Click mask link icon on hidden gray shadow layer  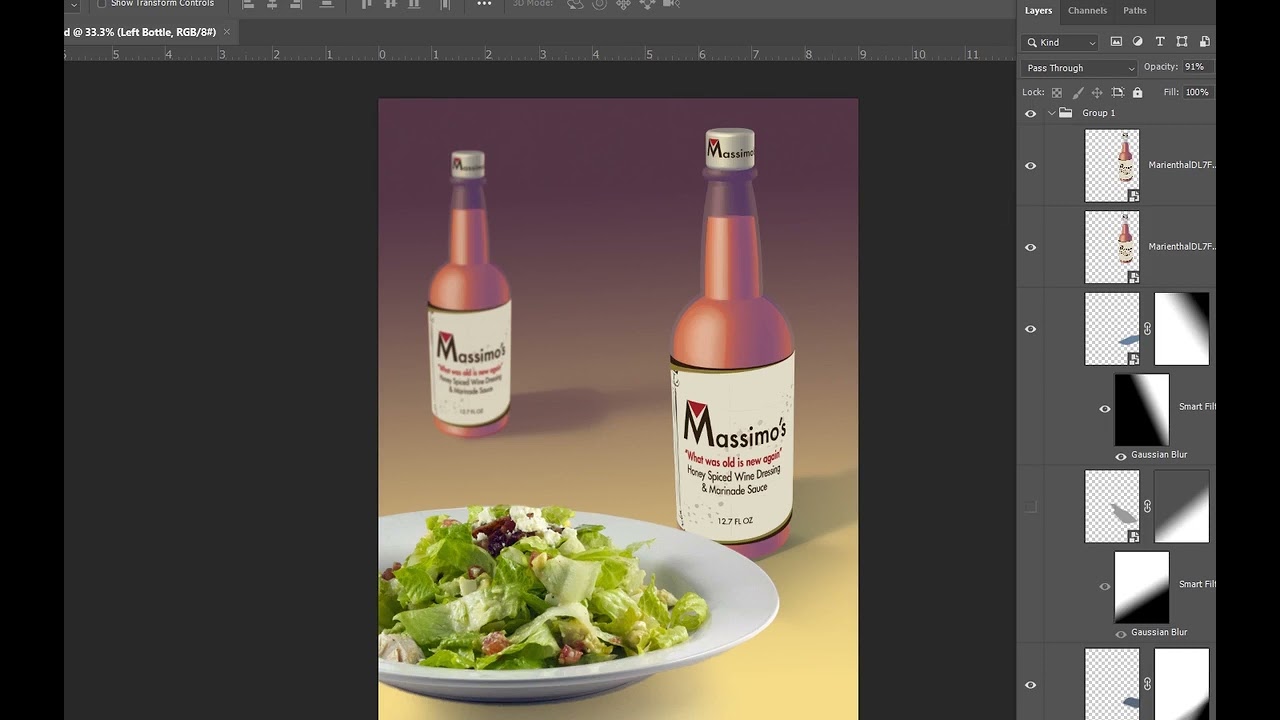click(x=1147, y=507)
